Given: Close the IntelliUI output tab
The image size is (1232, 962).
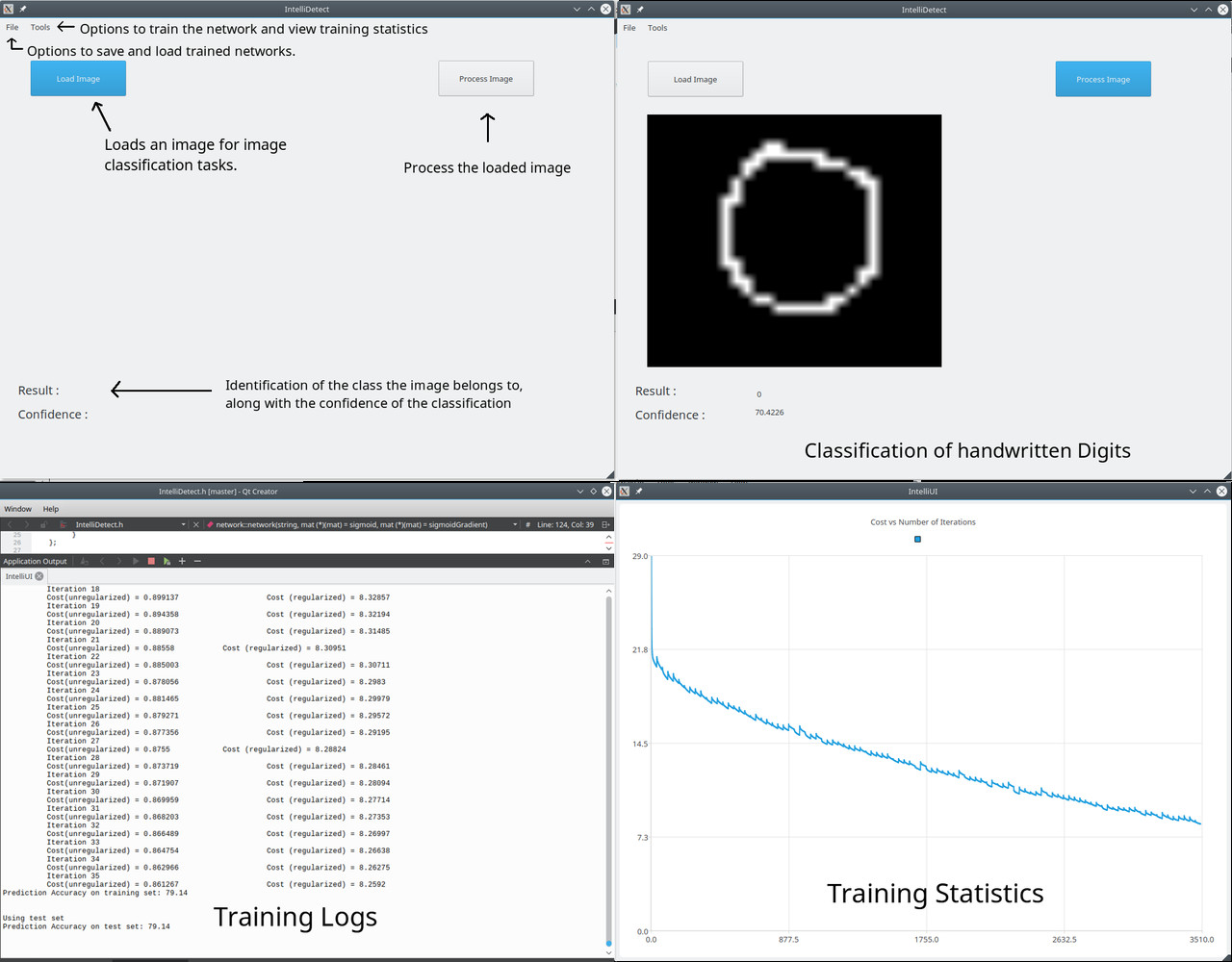Looking at the screenshot, I should 39,576.
